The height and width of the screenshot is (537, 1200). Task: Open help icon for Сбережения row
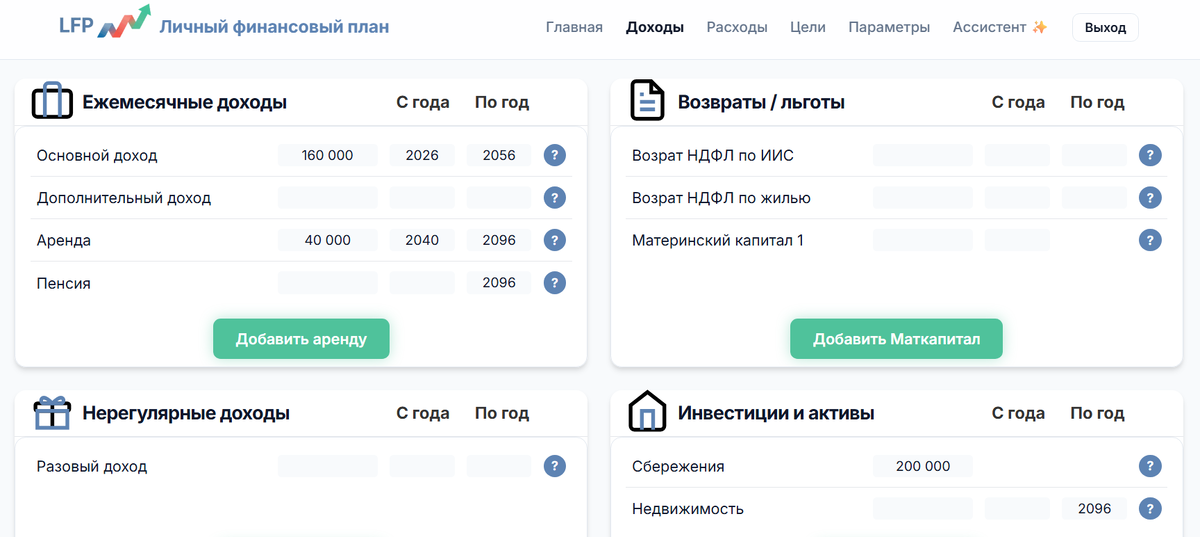click(1150, 466)
